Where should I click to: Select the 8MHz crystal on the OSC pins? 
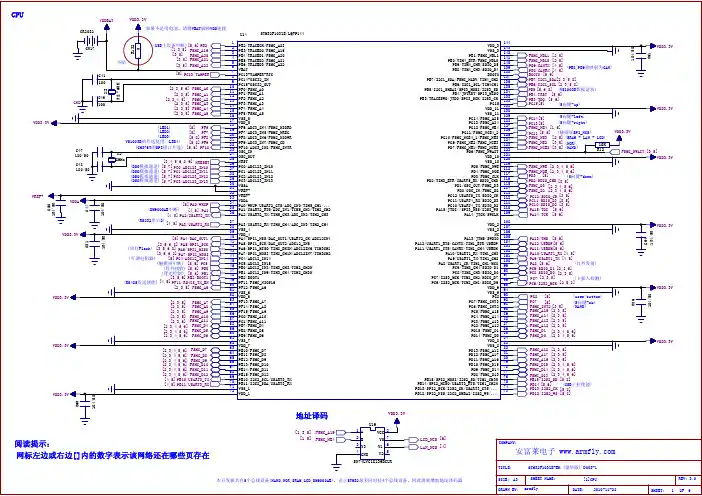(89, 159)
